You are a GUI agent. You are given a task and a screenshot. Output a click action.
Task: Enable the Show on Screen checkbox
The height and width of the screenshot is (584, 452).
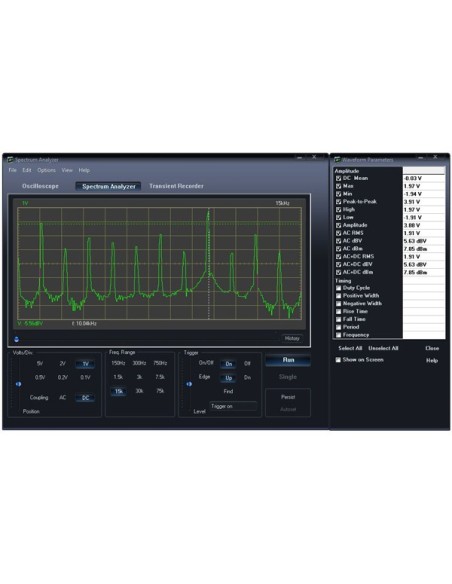[338, 360]
